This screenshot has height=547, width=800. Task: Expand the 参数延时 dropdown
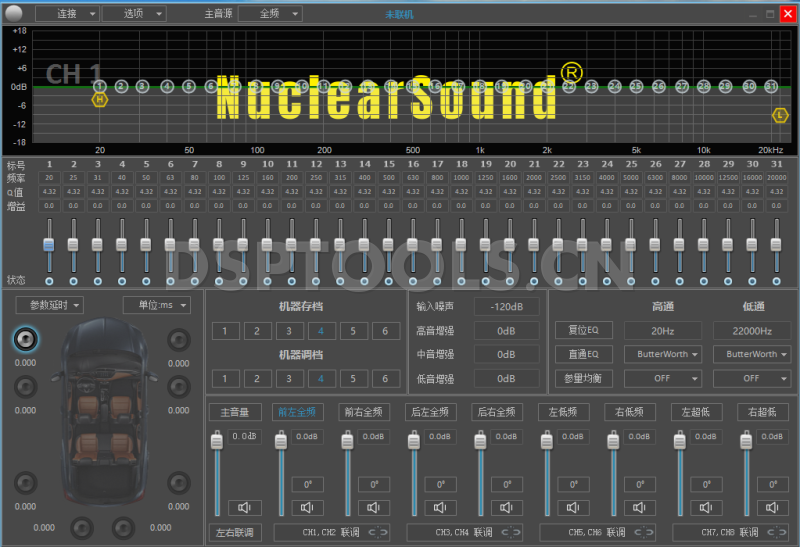click(49, 305)
